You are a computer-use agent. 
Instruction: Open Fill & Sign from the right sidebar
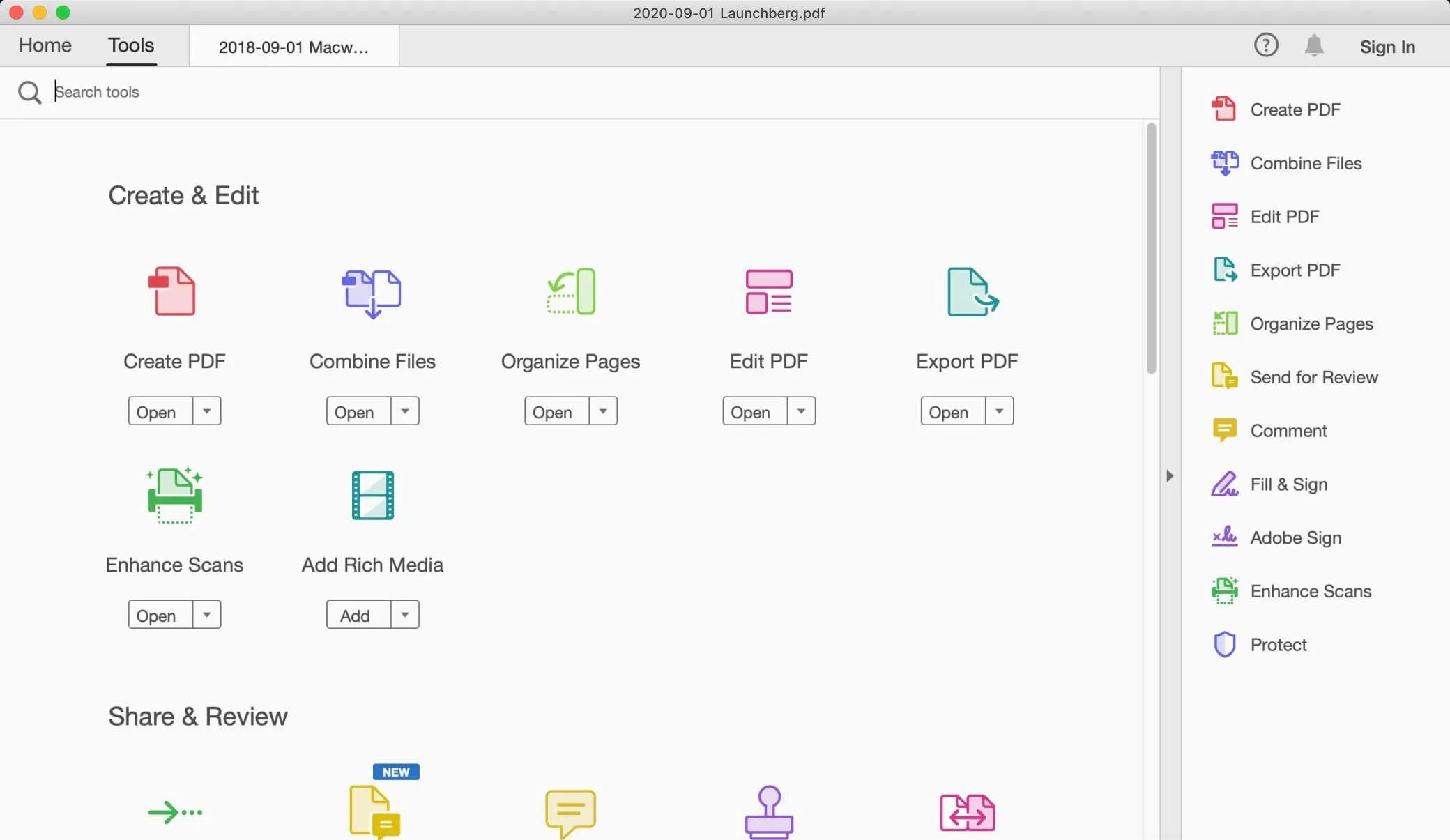point(1288,484)
